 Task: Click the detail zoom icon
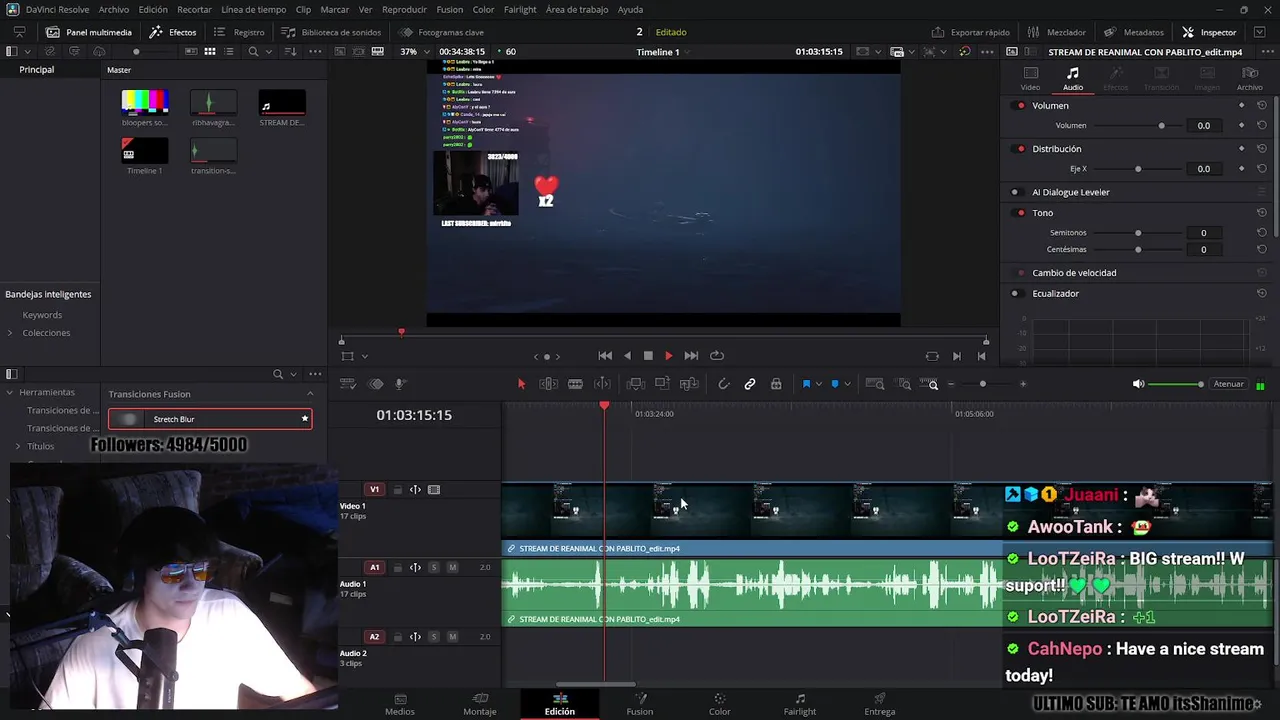click(x=903, y=384)
